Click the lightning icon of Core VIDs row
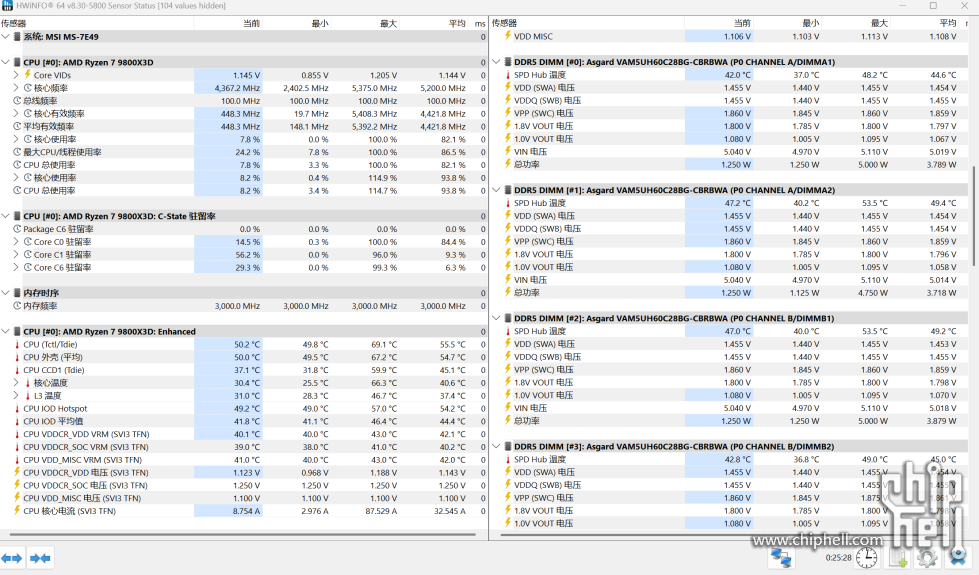The image size is (979, 575). (27, 75)
